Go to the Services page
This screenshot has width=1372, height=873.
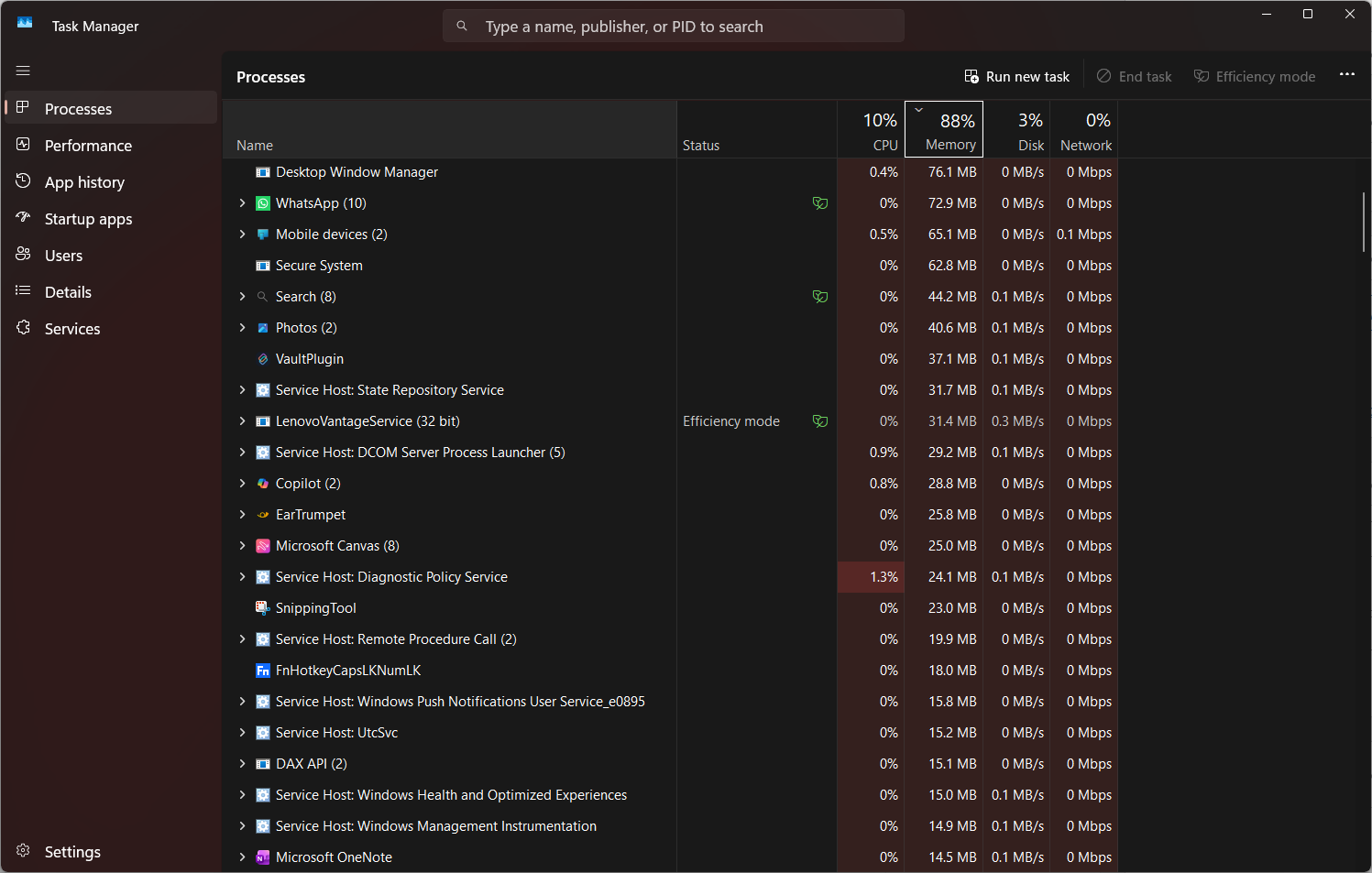[72, 329]
